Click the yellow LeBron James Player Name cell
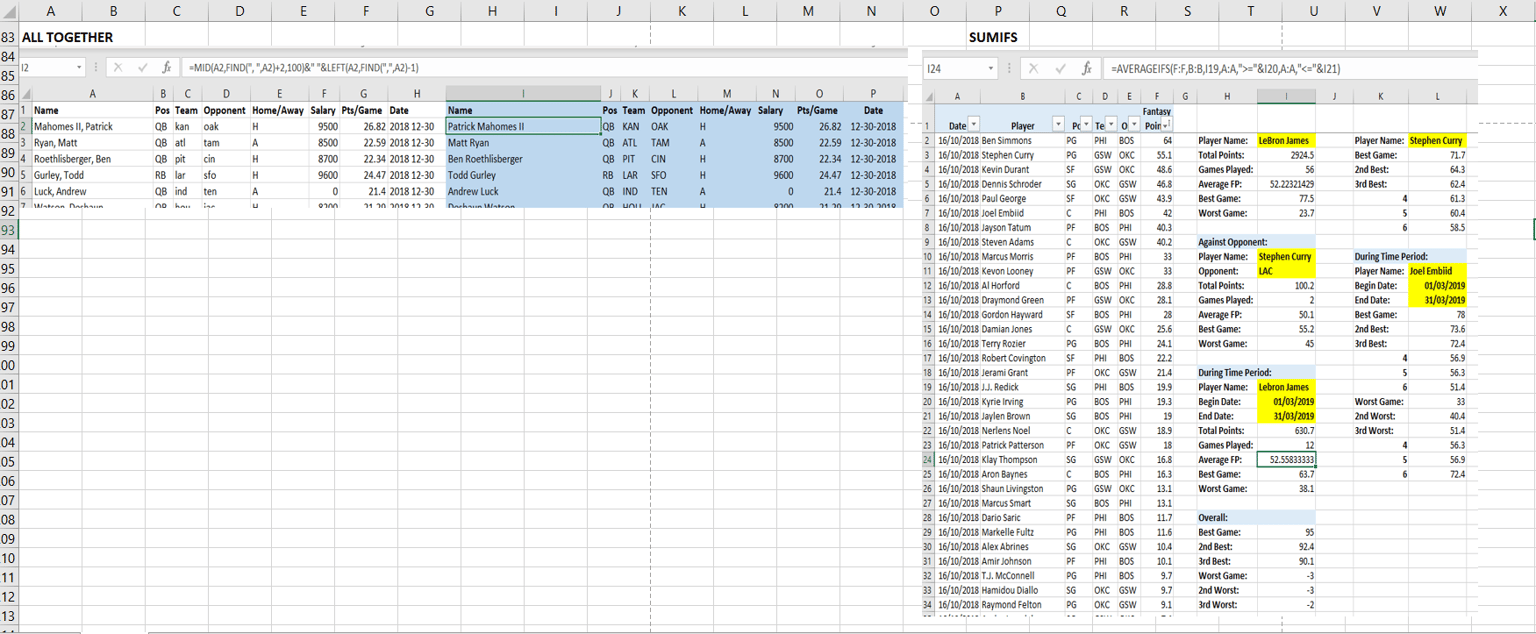 (x=1285, y=141)
